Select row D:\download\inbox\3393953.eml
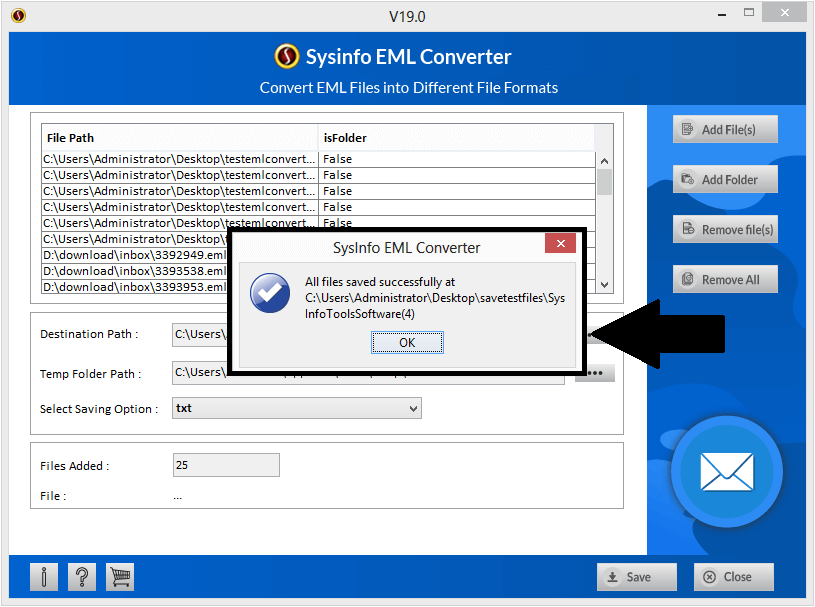The image size is (815, 607). pyautogui.click(x=135, y=287)
